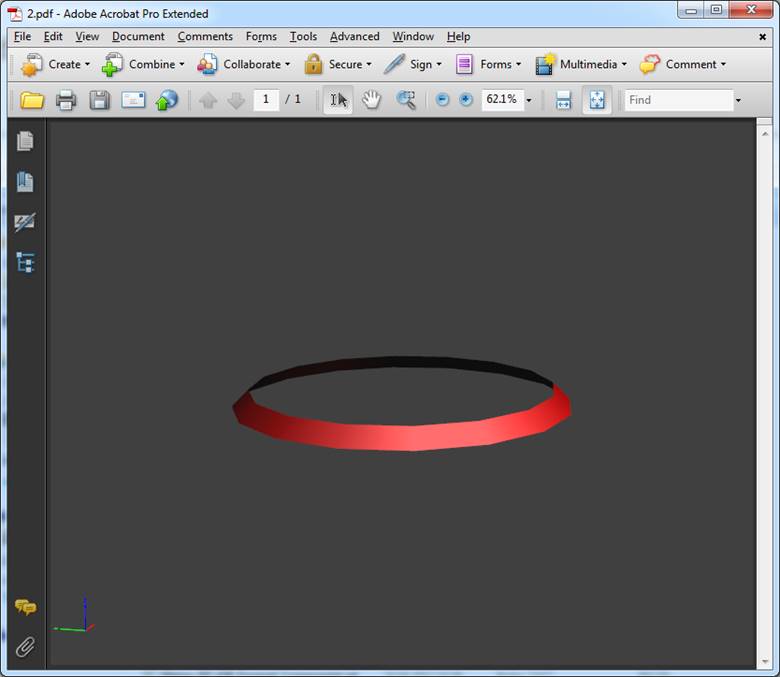Toggle the Fit Page view button
Image resolution: width=780 pixels, height=677 pixels.
(596, 100)
